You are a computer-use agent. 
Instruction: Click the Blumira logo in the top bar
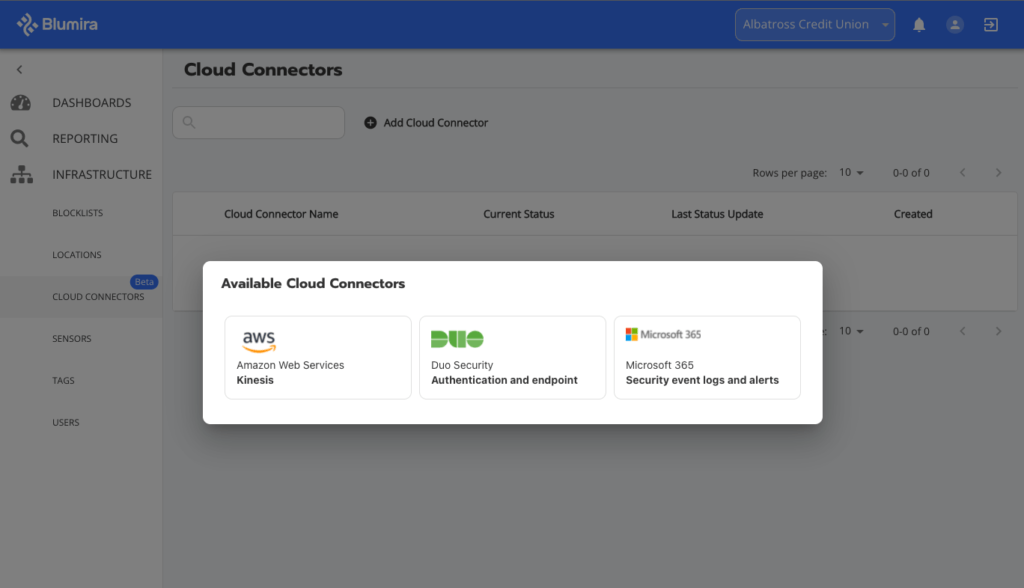[x=57, y=24]
